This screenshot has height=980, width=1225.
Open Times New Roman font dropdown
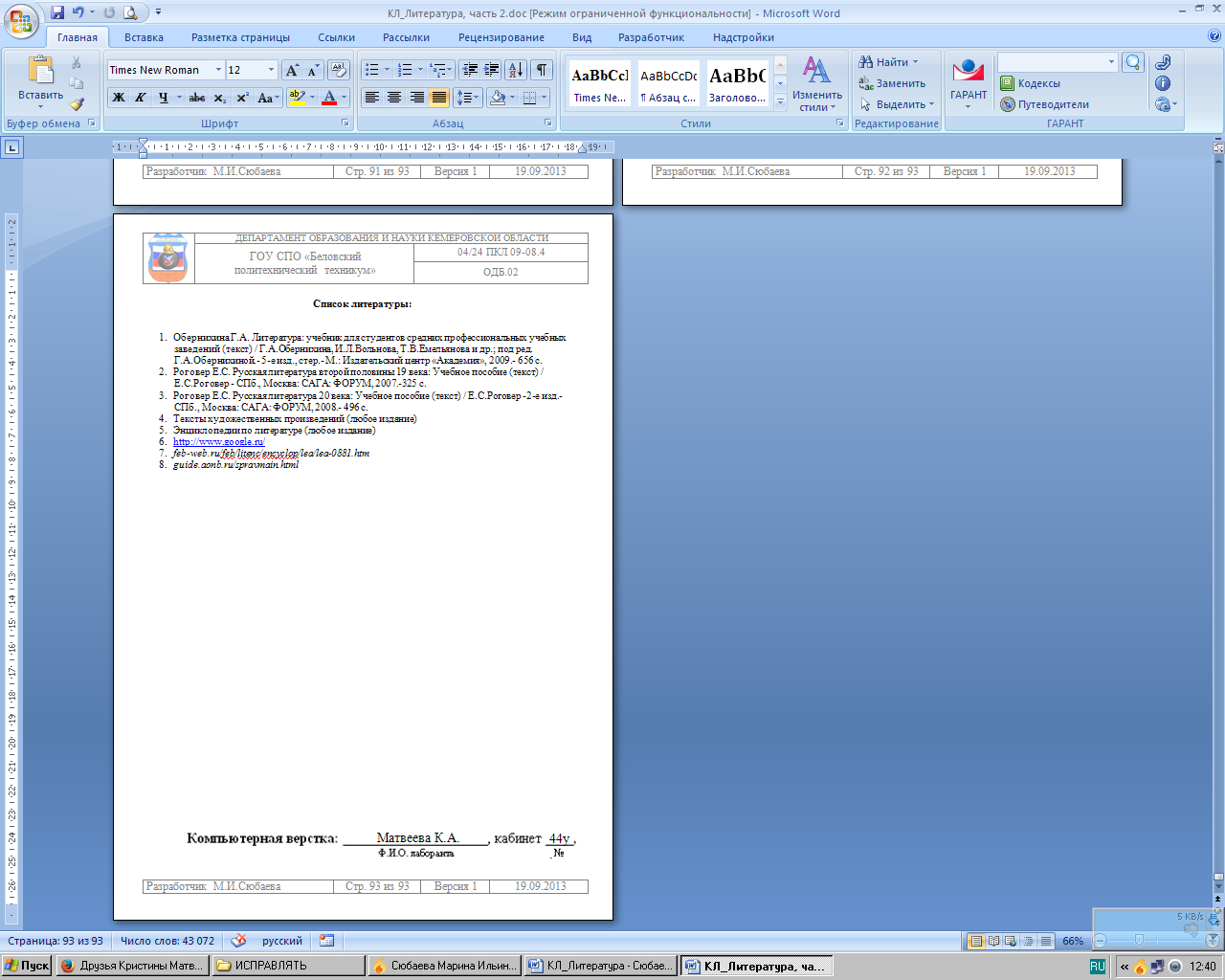coord(218,70)
